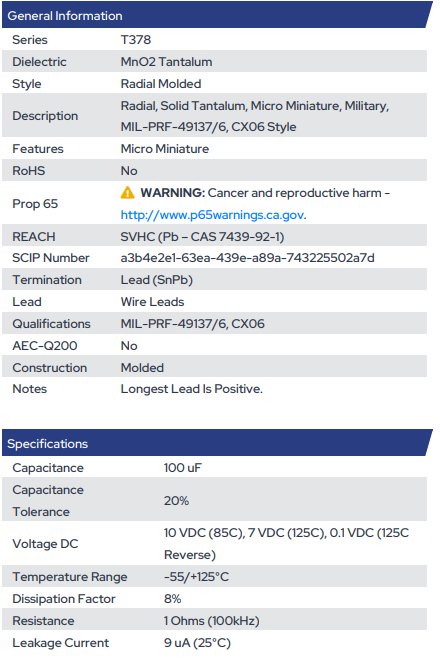Select the Lead (SnPb) termination value

pos(156,280)
